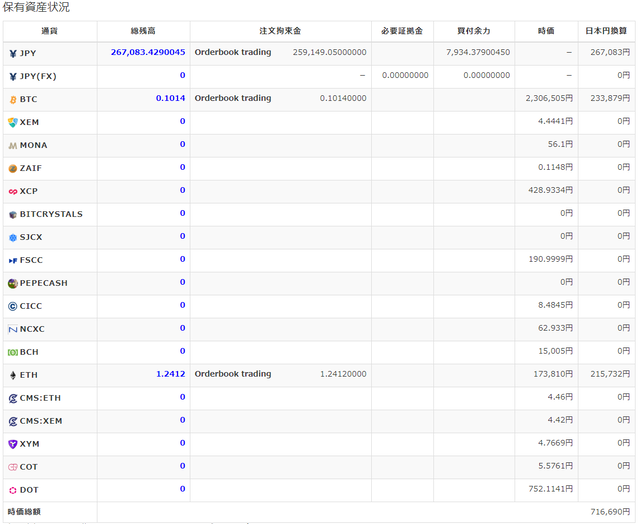Click the JPY(FX) balance 0 link
This screenshot has height=524, width=640.
[x=182, y=75]
